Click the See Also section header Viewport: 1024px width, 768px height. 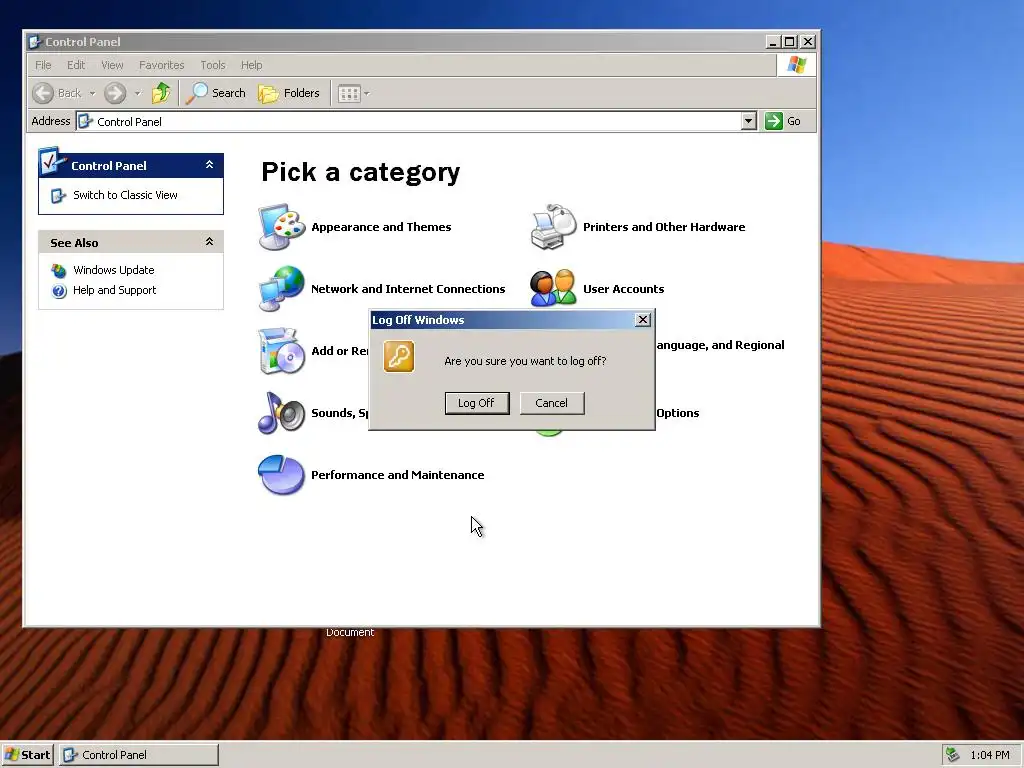tap(131, 242)
